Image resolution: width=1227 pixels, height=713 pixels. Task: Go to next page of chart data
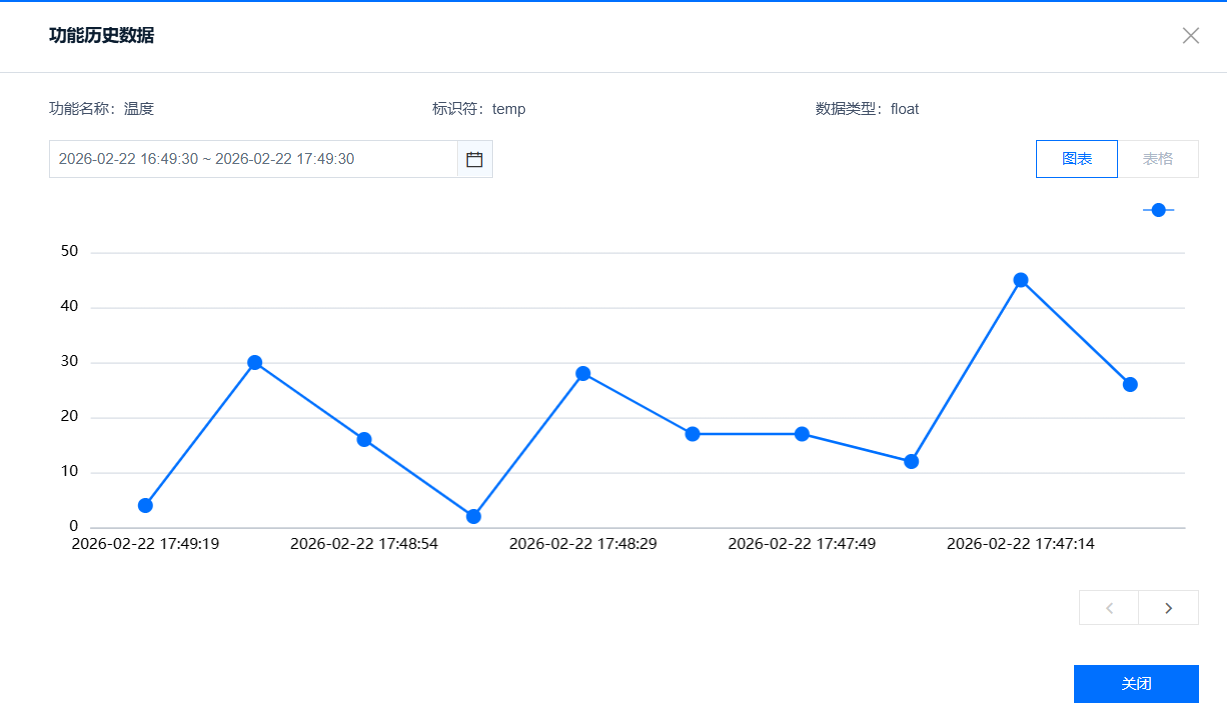(x=1168, y=608)
